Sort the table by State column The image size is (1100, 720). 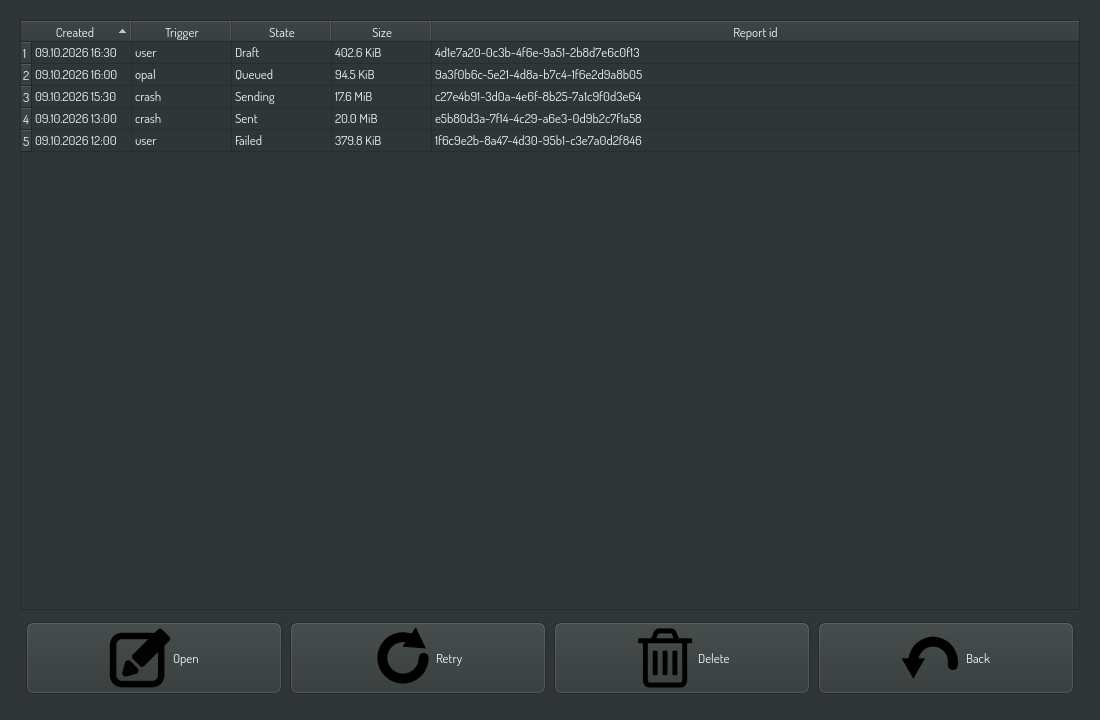pyautogui.click(x=281, y=32)
